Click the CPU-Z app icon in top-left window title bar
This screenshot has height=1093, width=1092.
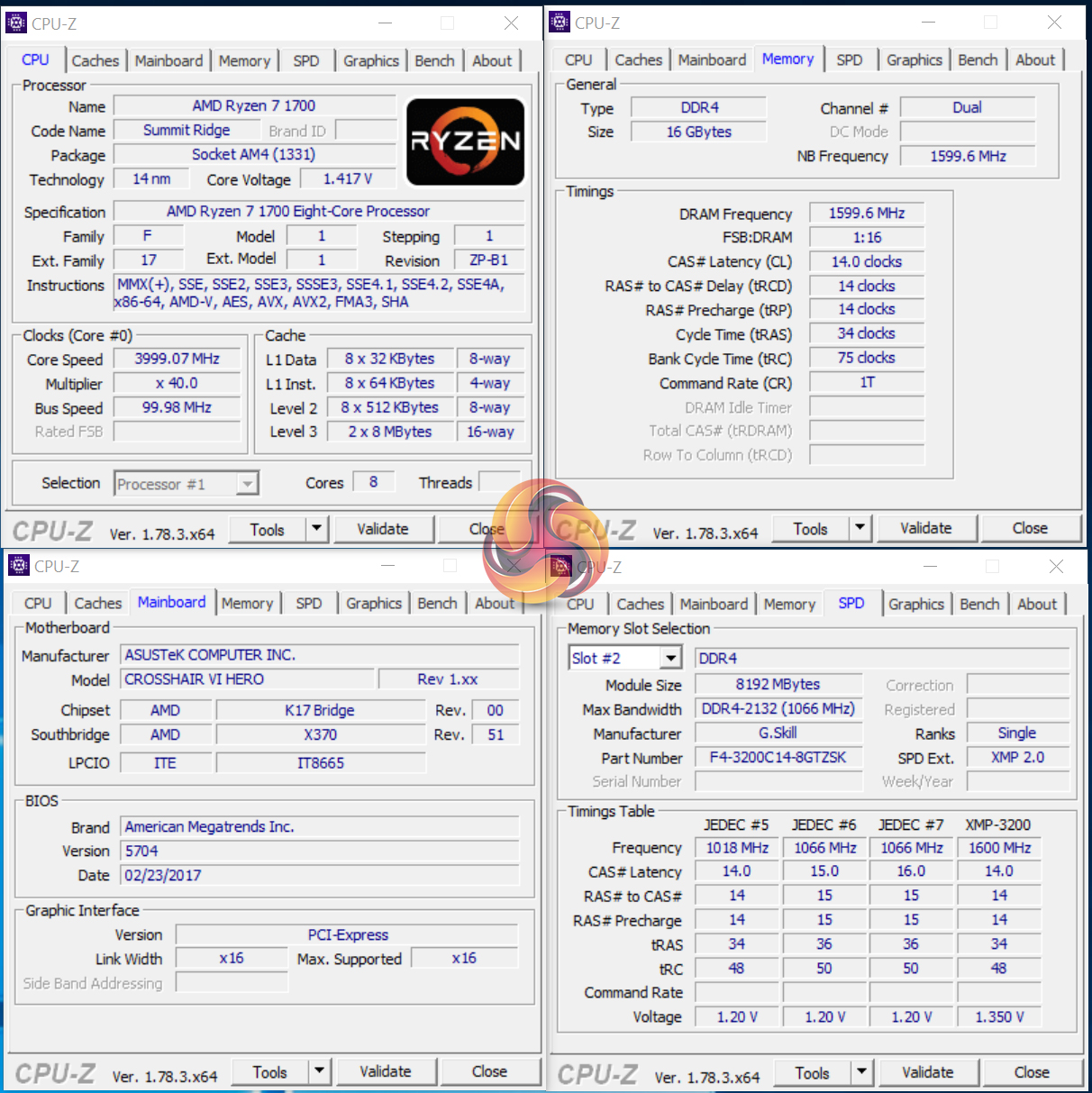(16, 23)
